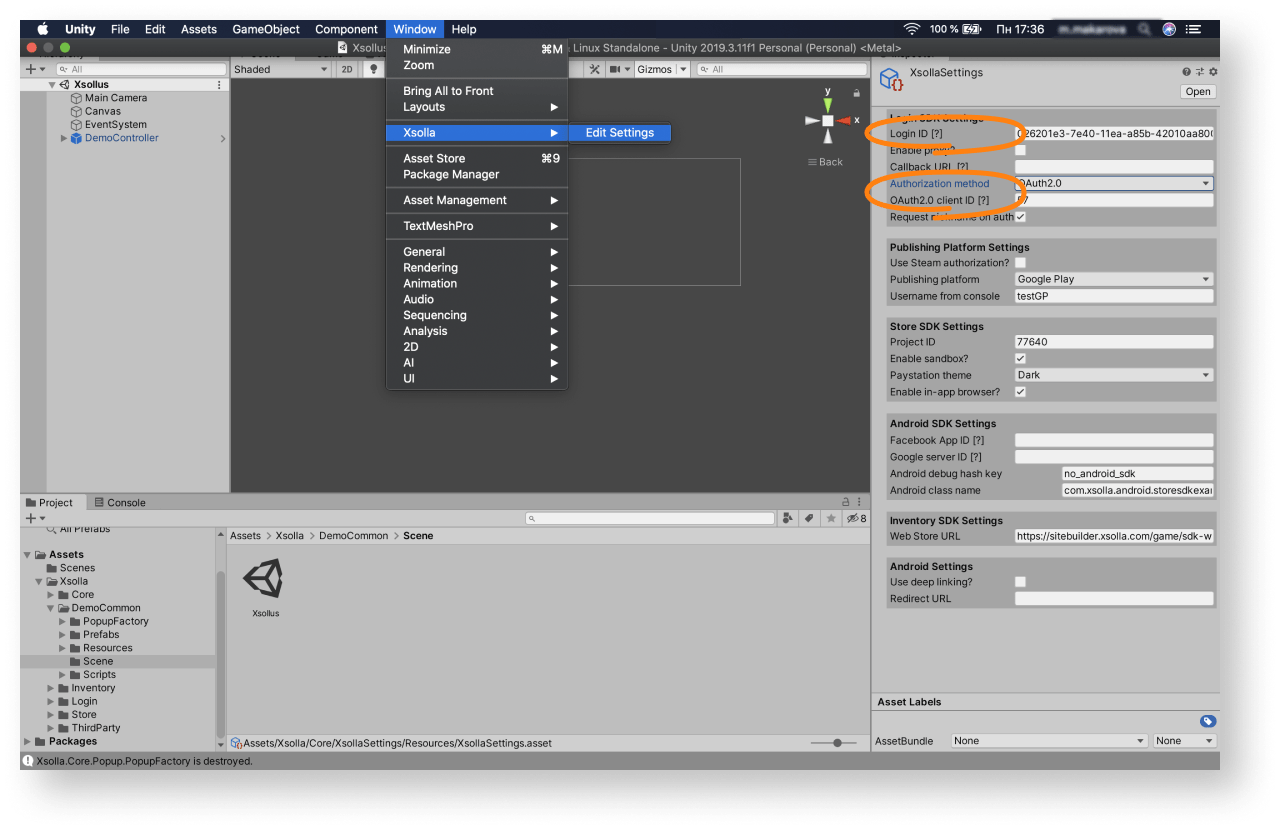Toggle the Use deep linking checkbox
Viewport: 1280px width, 830px height.
click(1020, 582)
